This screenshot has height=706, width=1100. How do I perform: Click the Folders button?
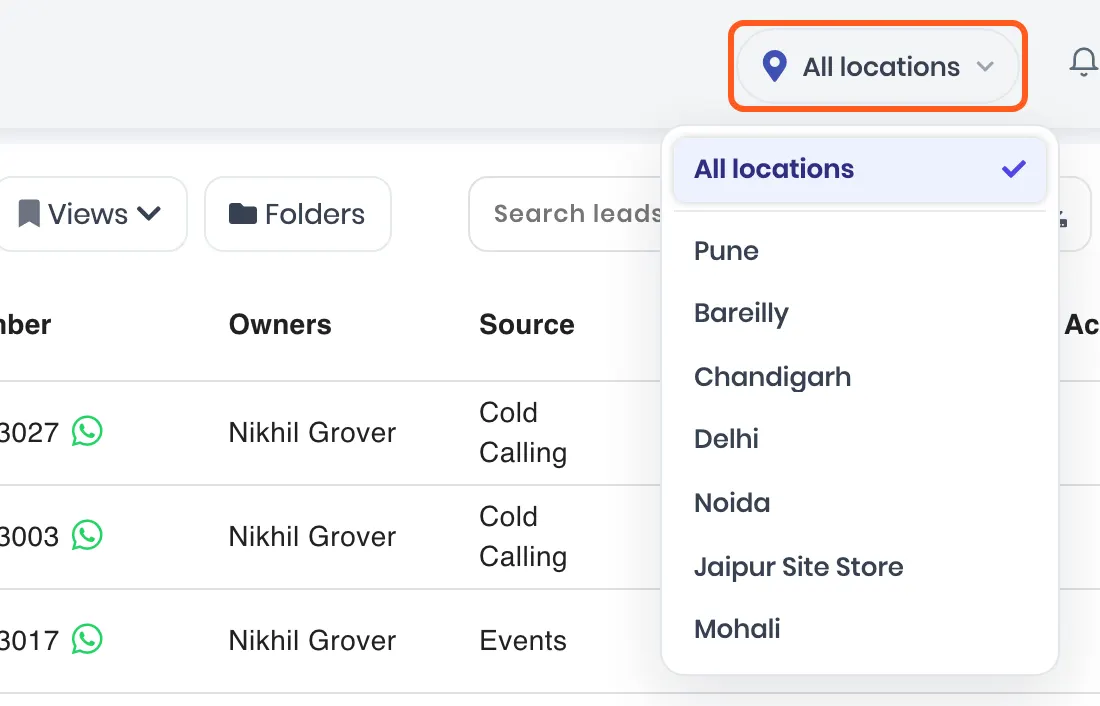coord(297,214)
